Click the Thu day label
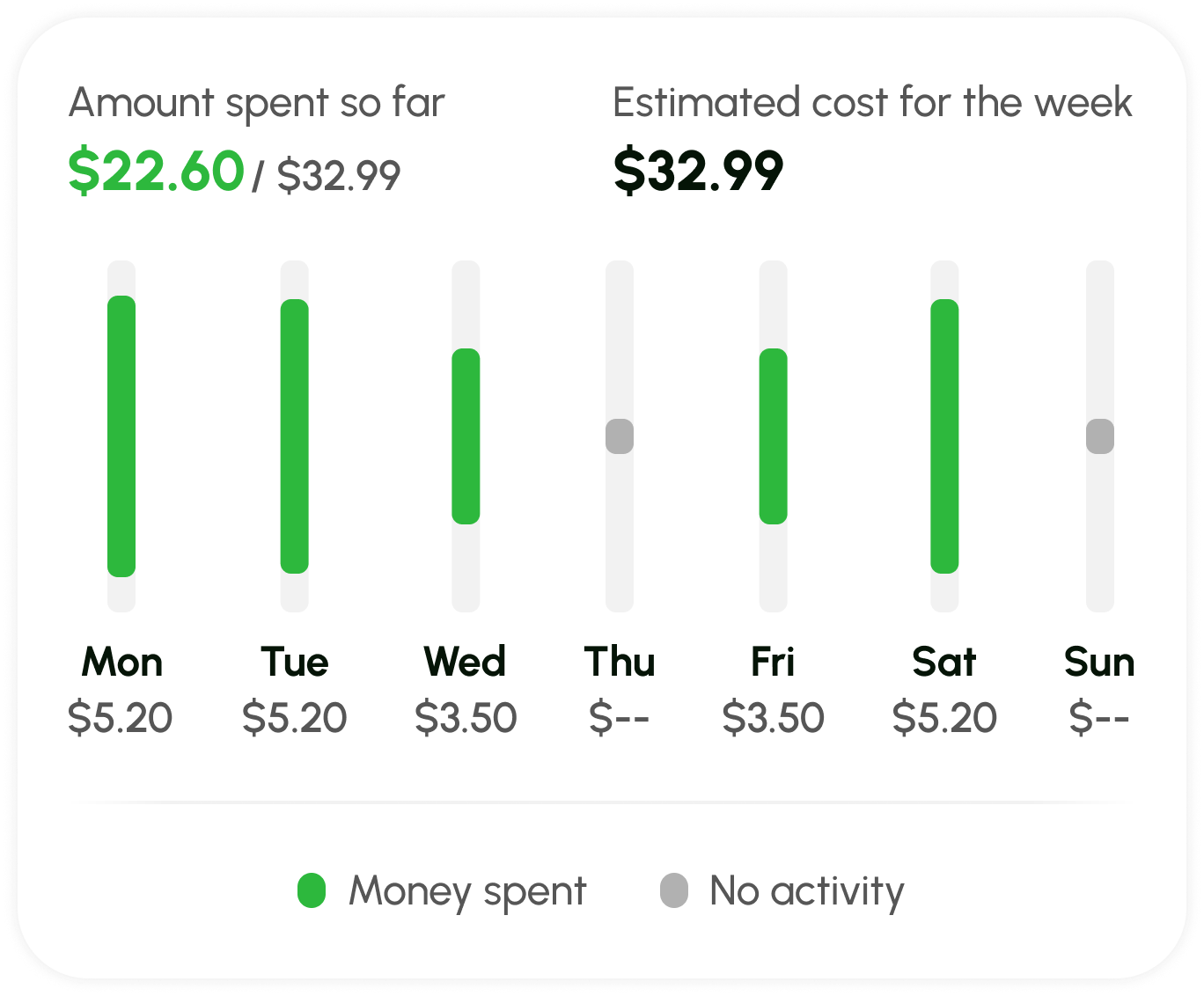1204x996 pixels. point(620,663)
